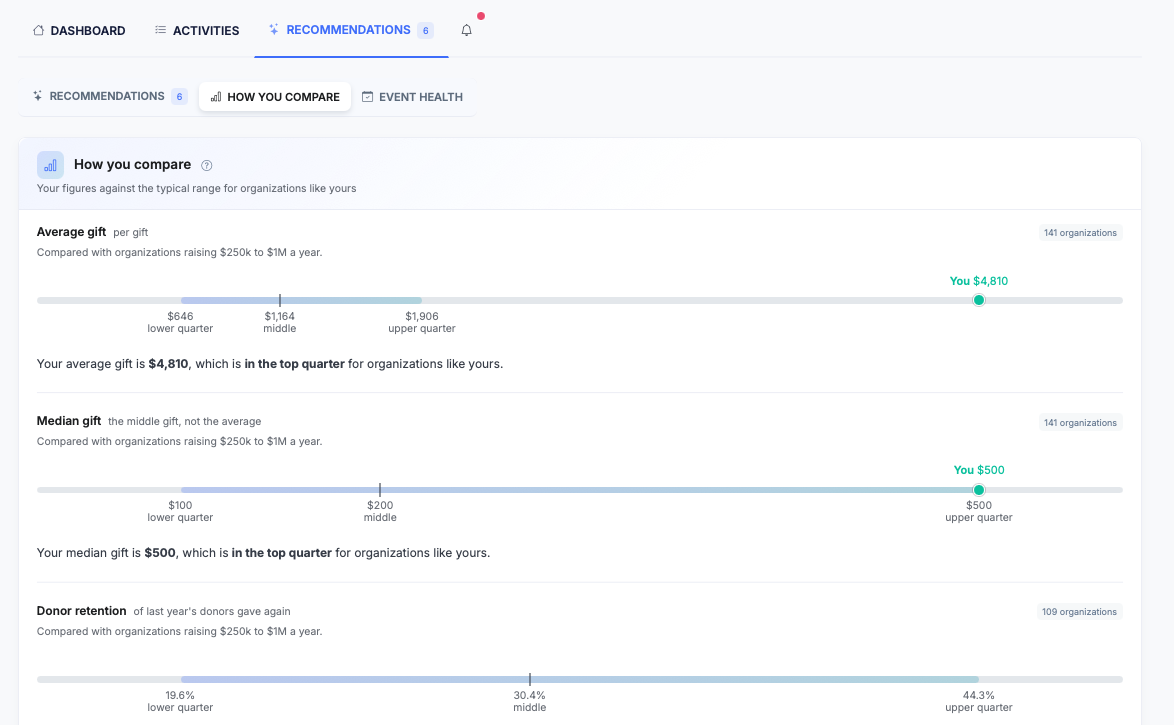Click the bar chart icon in card header

pos(50,165)
